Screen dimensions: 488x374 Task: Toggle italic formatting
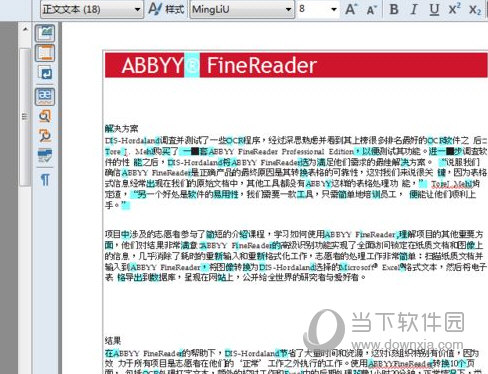pos(414,9)
